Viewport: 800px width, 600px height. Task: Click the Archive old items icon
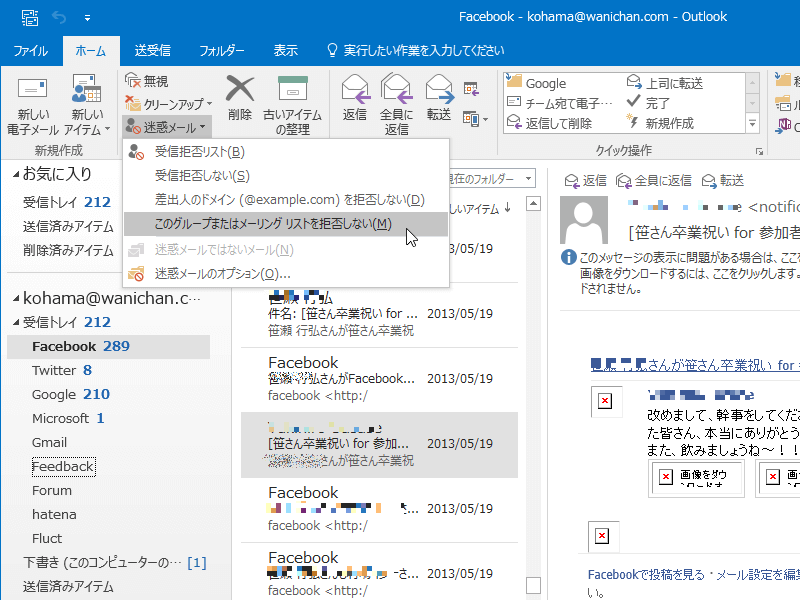tap(293, 89)
